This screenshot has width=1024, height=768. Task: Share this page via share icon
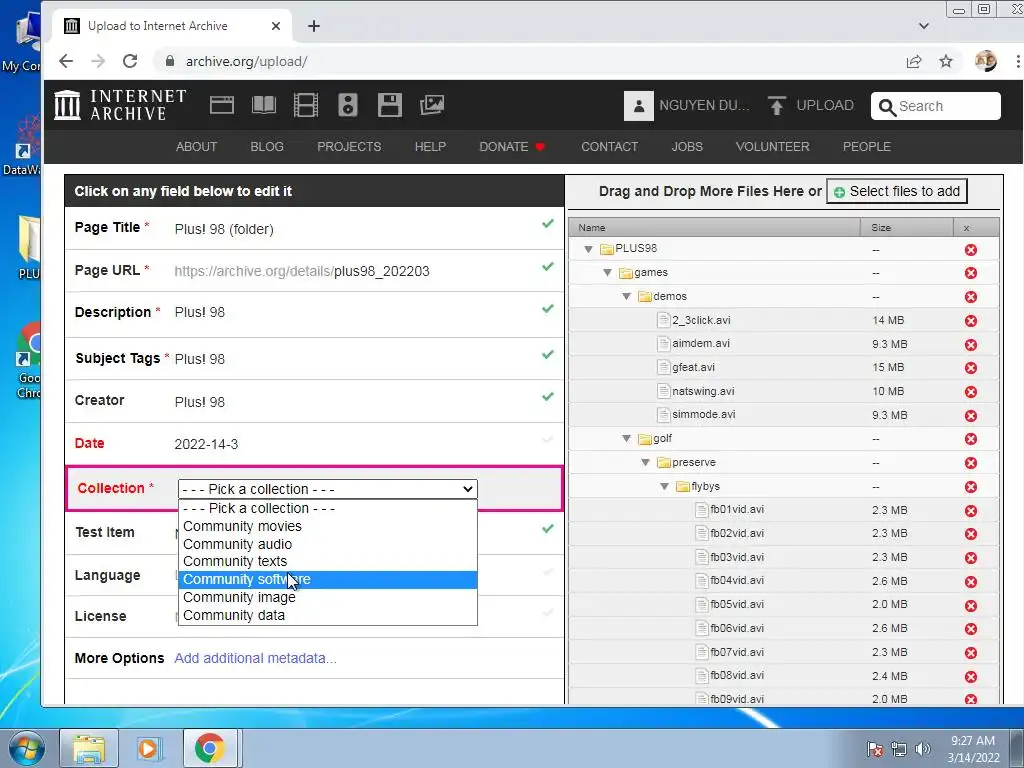[914, 61]
